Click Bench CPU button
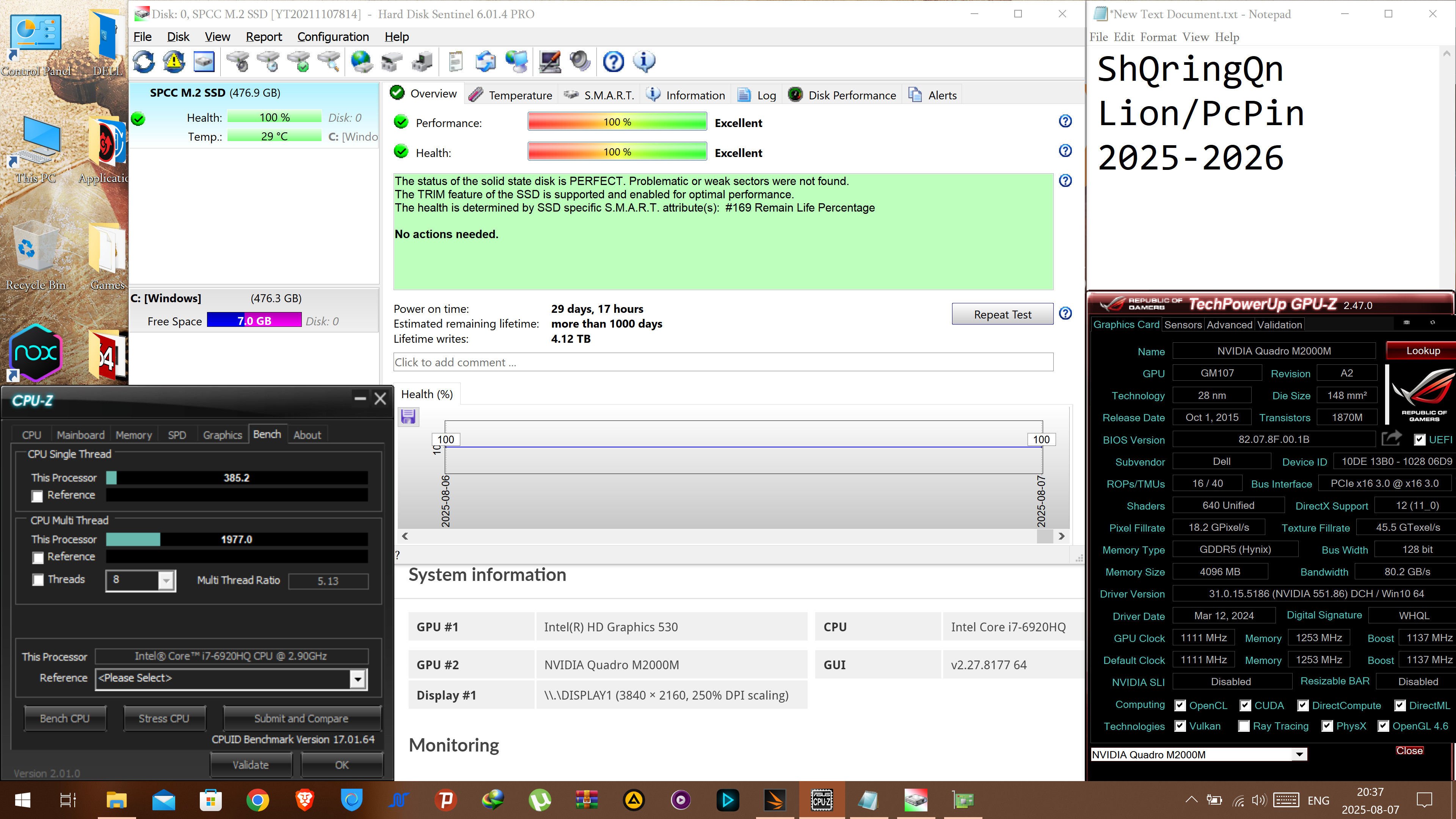Screen dimensions: 1456x819 tap(64, 719)
